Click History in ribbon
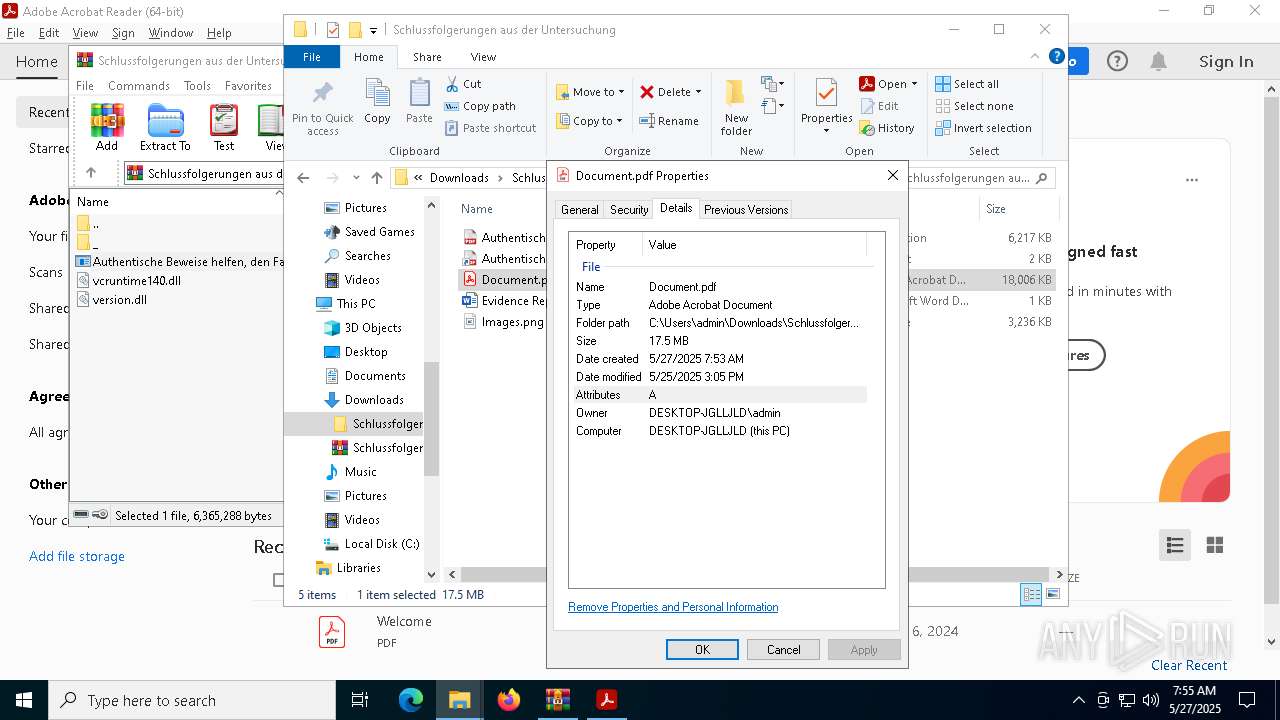This screenshot has height=720, width=1280. coord(887,128)
